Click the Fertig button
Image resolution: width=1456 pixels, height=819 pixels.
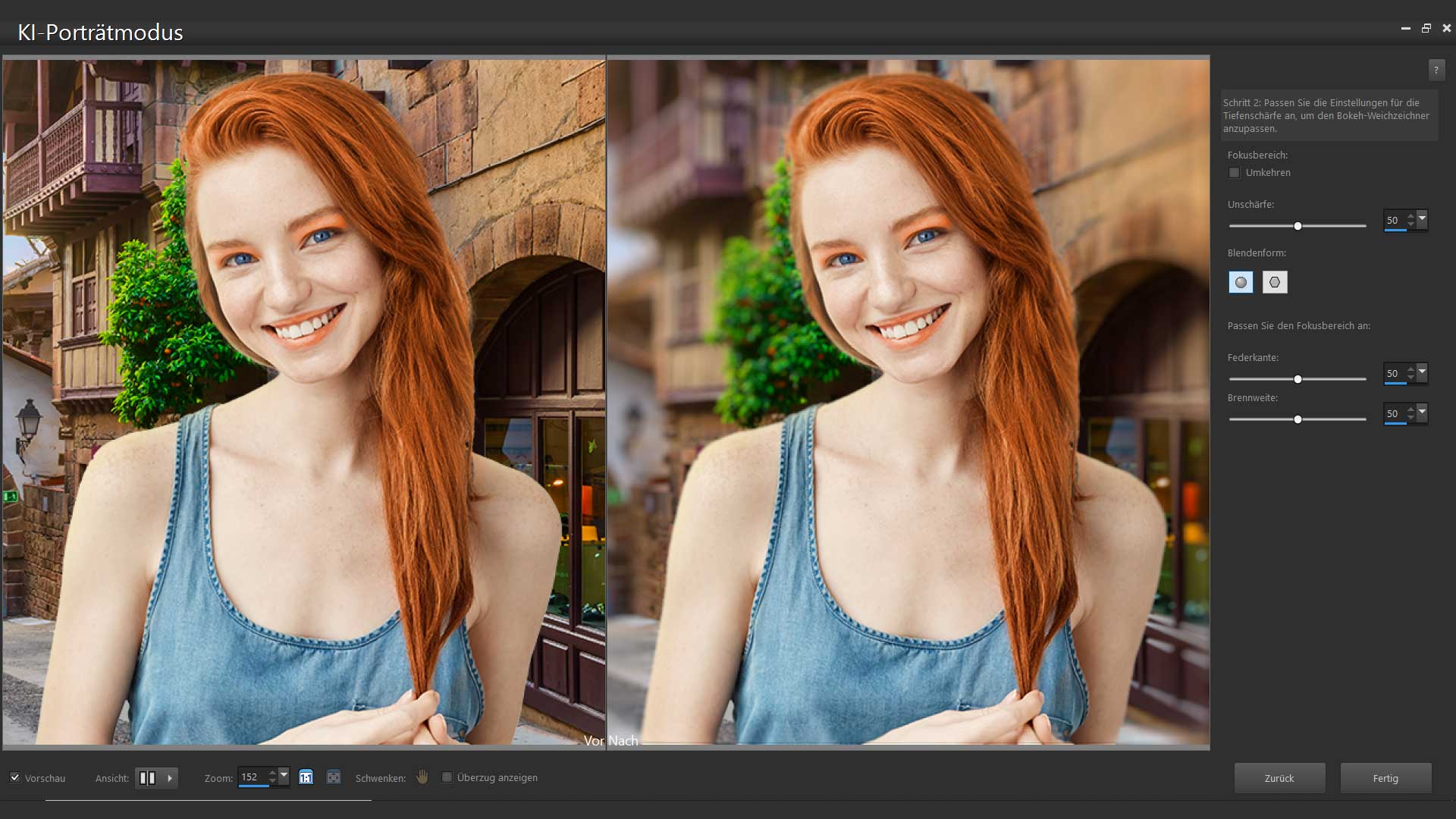(1385, 778)
